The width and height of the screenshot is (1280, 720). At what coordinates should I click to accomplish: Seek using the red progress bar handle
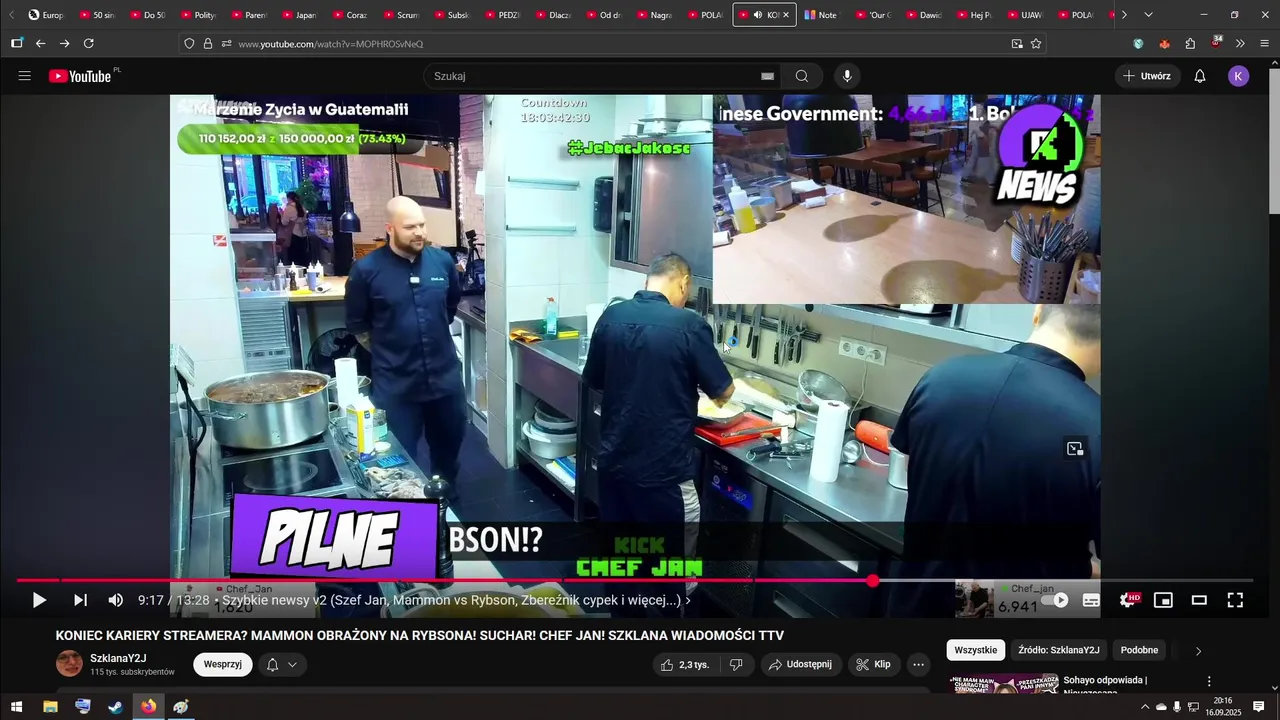pos(873,580)
